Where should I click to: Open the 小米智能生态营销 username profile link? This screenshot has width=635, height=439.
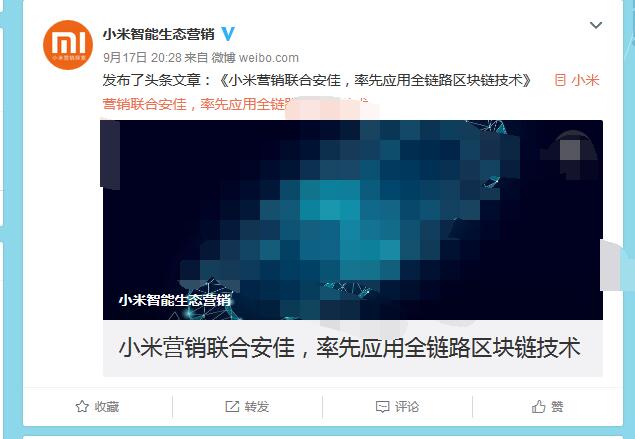pyautogui.click(x=158, y=34)
